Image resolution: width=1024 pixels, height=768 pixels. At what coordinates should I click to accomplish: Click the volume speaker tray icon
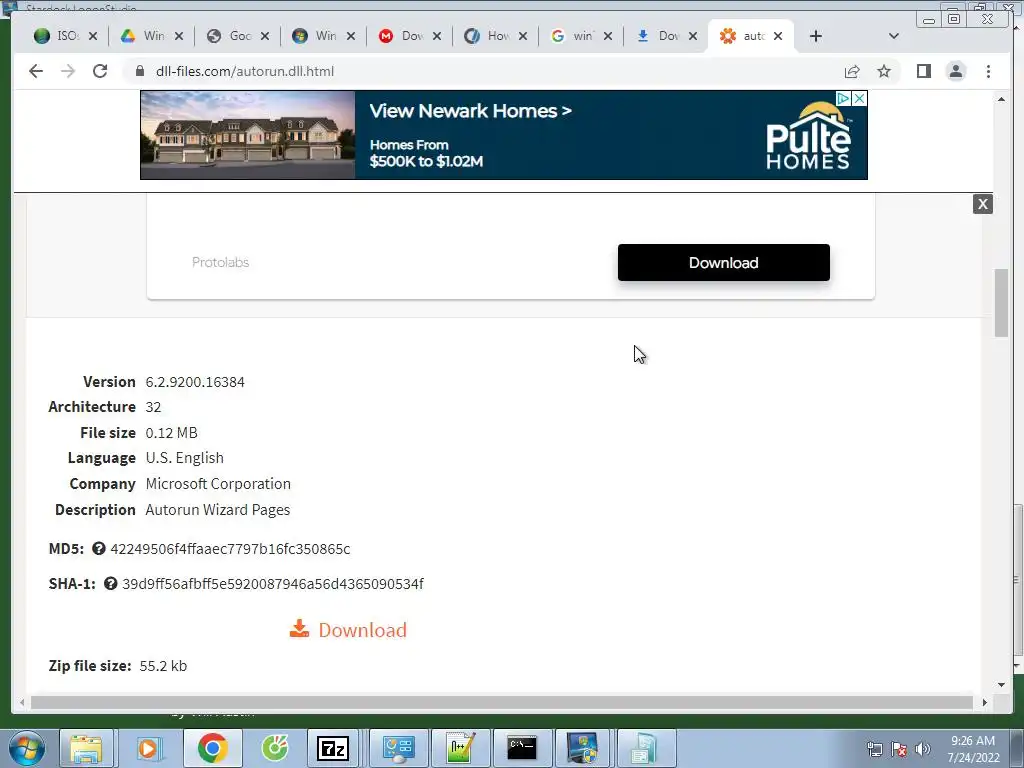923,749
